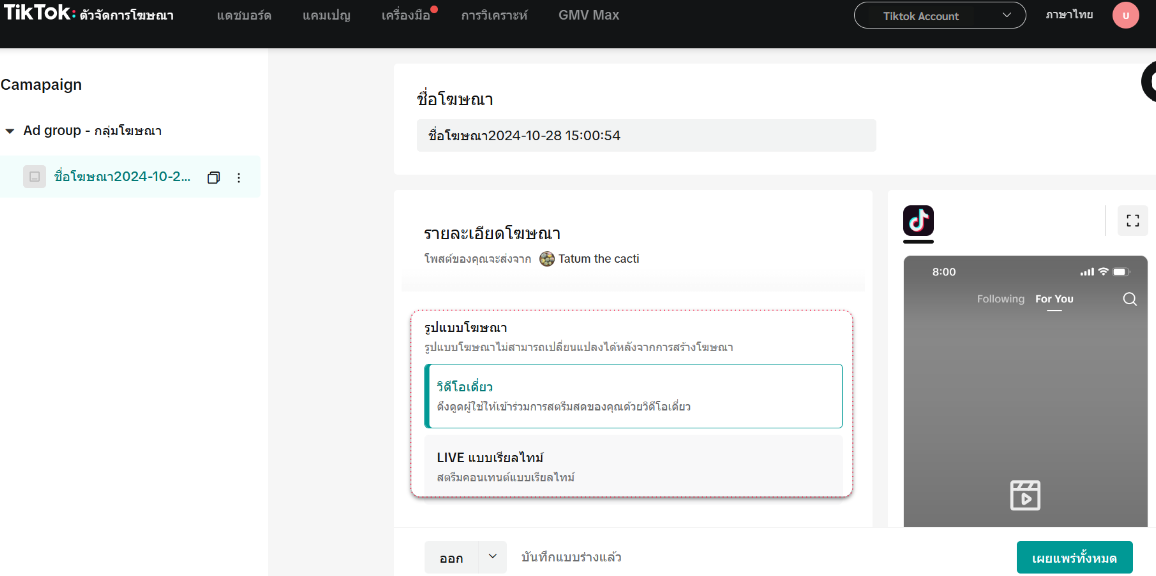Expand the arrow next to the ออก button
This screenshot has height=576, width=1156.
pyautogui.click(x=492, y=557)
